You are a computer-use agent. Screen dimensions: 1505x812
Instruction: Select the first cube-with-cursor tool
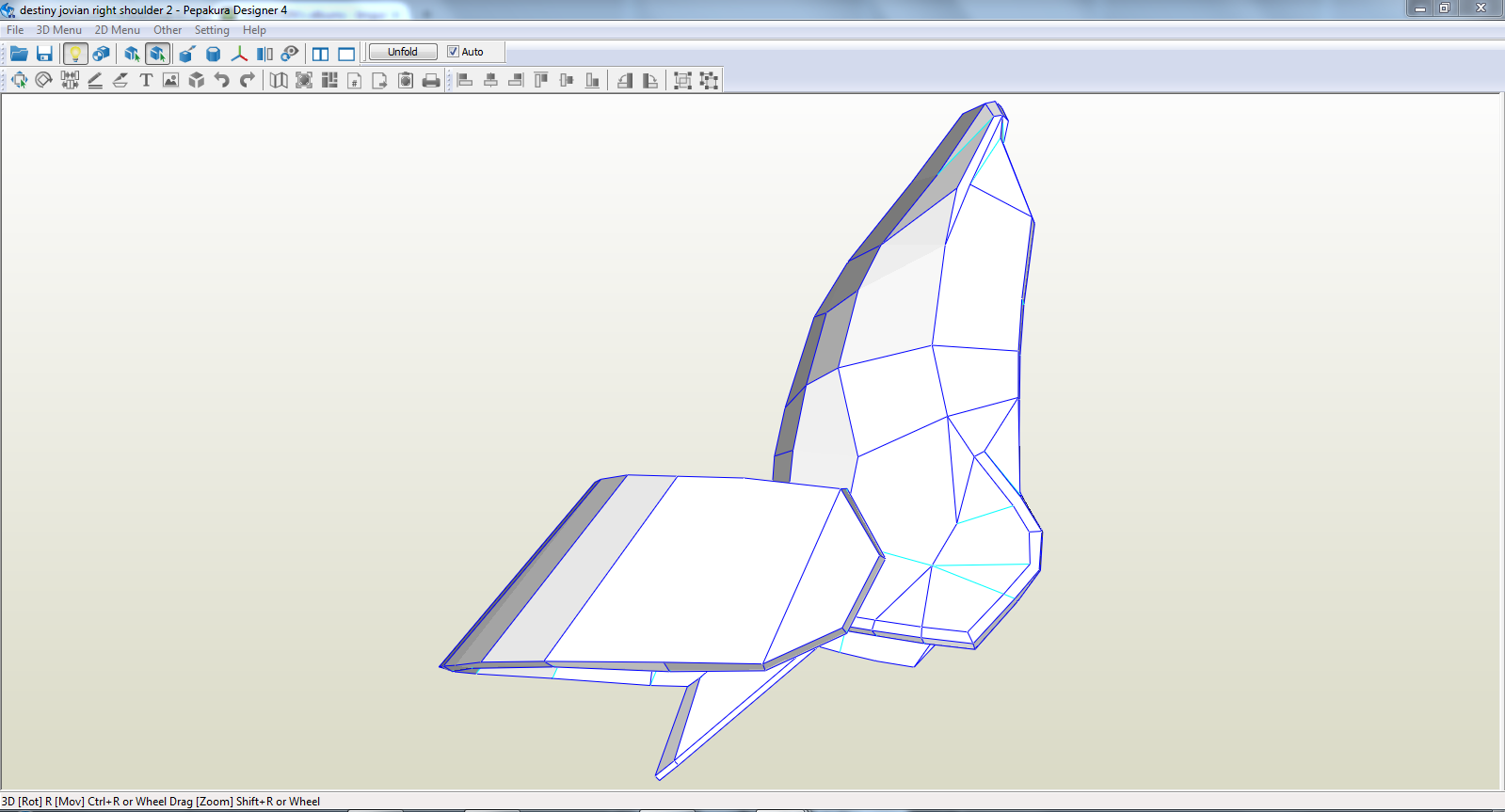coord(132,54)
